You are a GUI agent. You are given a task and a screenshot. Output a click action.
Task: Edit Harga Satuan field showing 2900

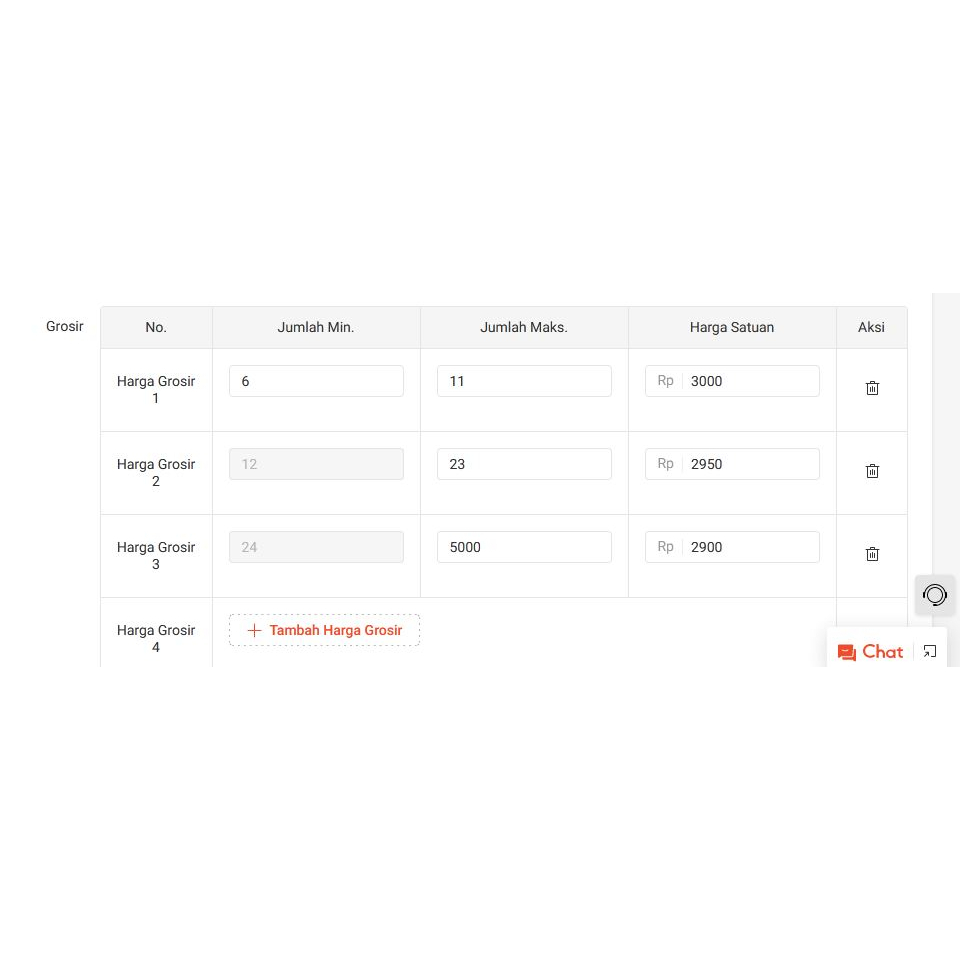(732, 547)
